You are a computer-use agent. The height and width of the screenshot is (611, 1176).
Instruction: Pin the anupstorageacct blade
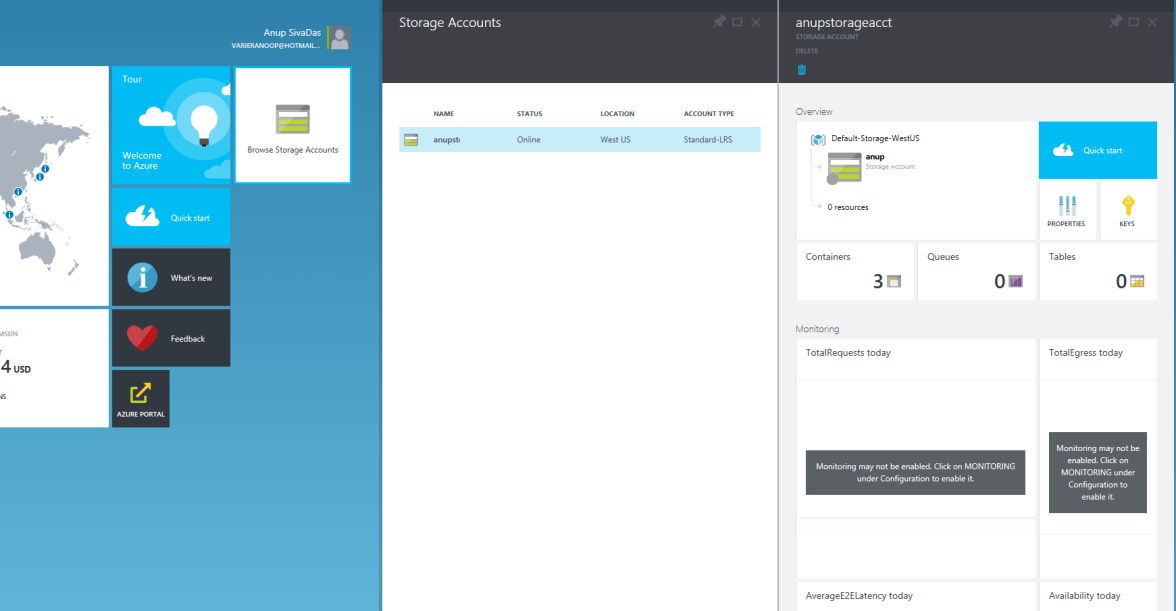point(1114,22)
